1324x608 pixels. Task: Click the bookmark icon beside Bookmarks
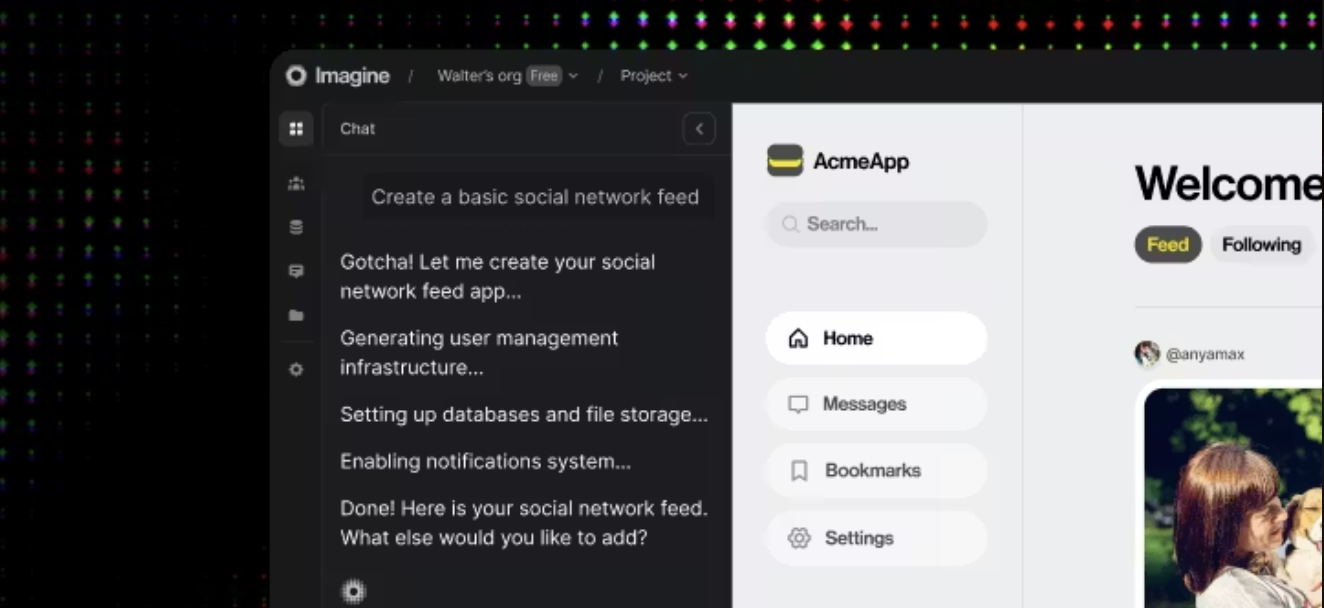(799, 471)
